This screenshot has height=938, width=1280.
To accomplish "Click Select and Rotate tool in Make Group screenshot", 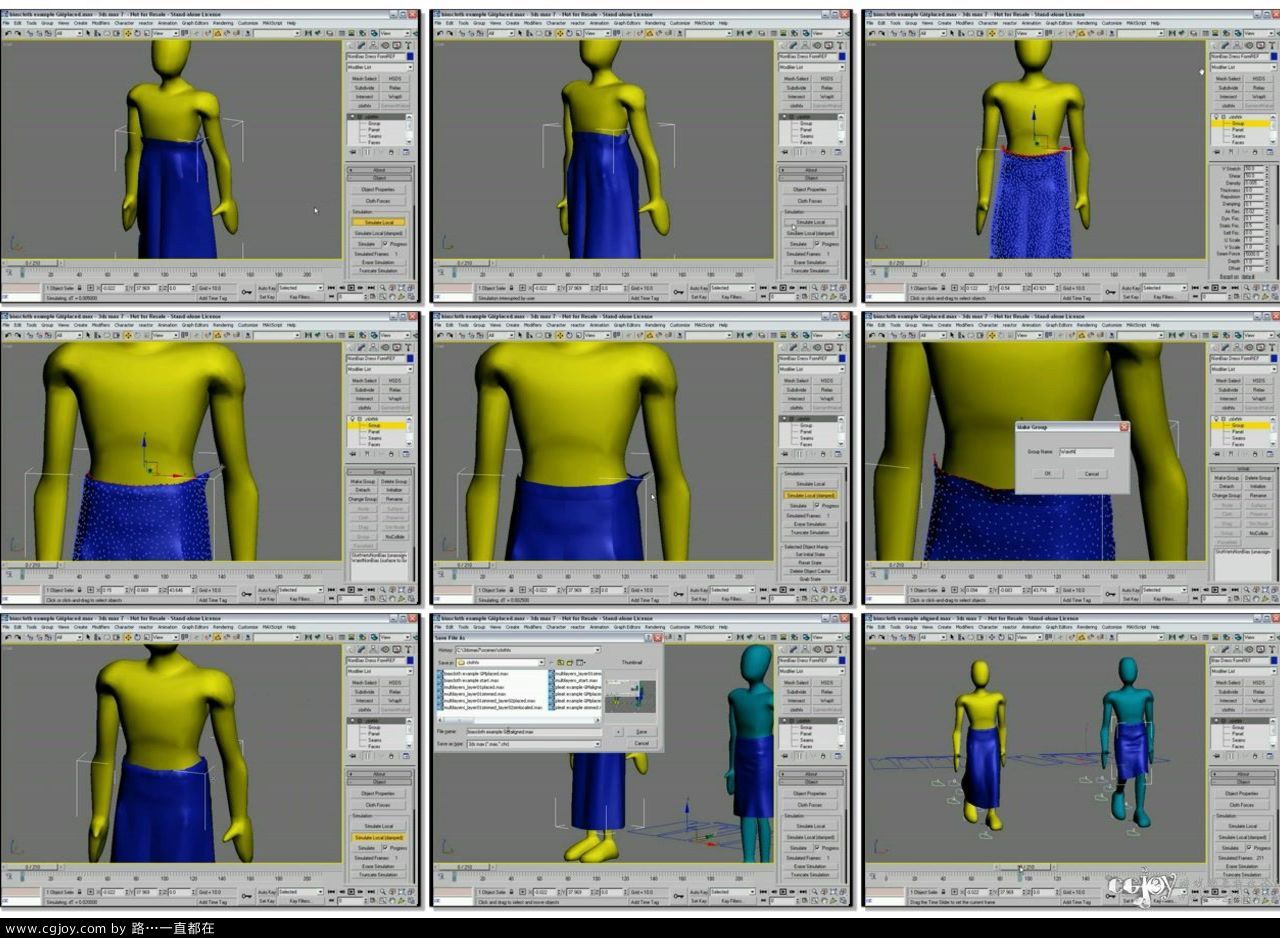I will click(1000, 335).
